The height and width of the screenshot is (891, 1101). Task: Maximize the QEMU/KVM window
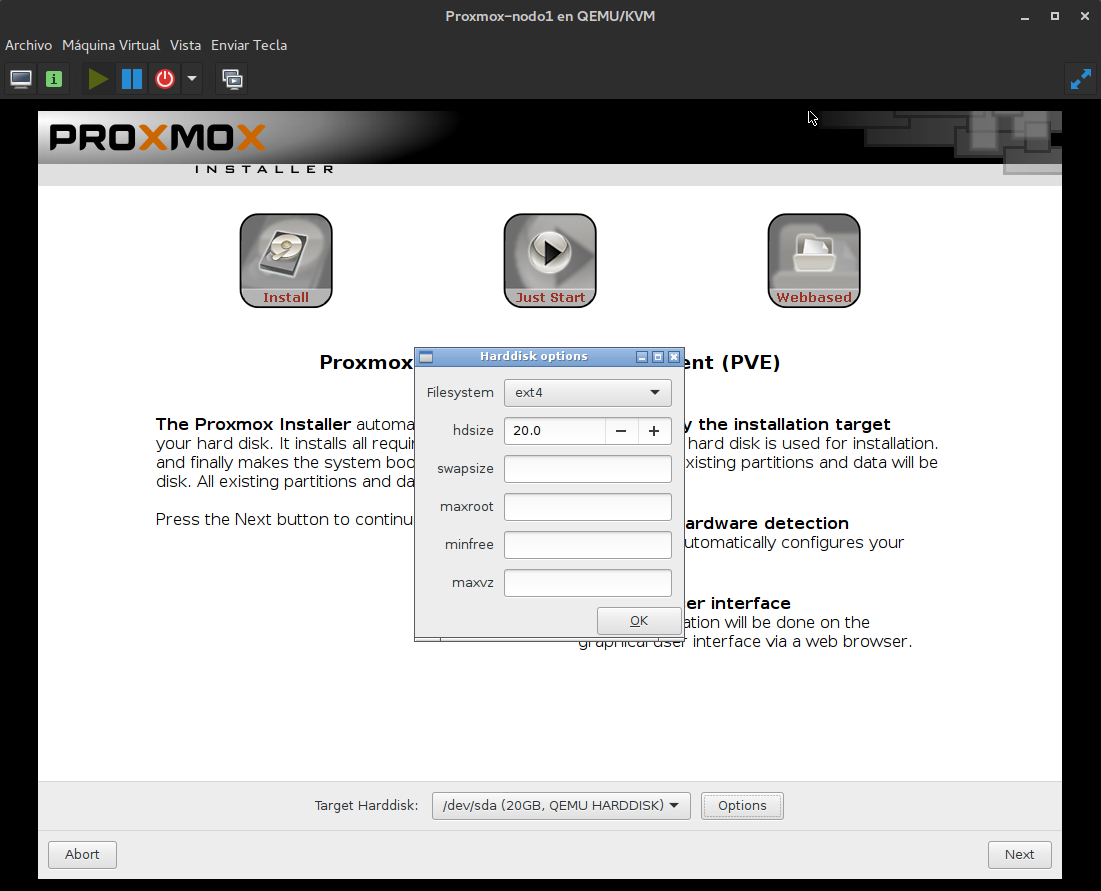coord(1055,16)
